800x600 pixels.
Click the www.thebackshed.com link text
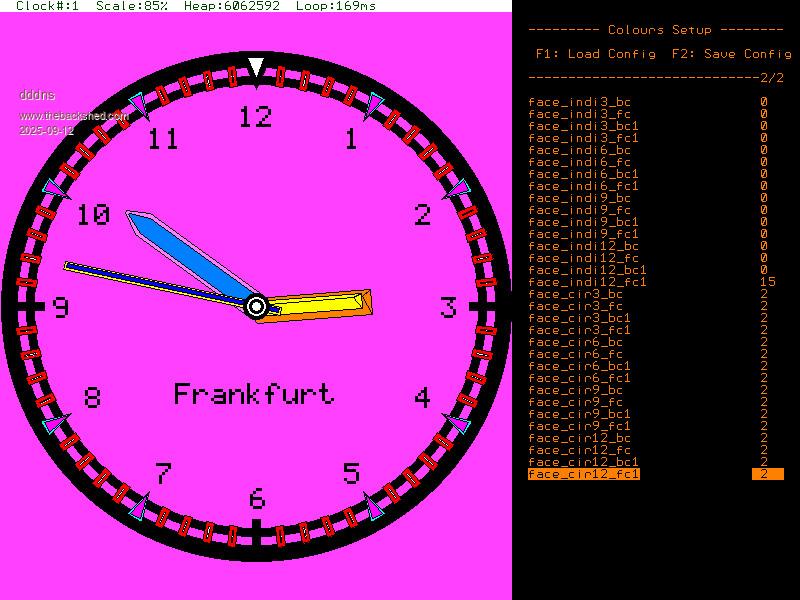pos(74,116)
